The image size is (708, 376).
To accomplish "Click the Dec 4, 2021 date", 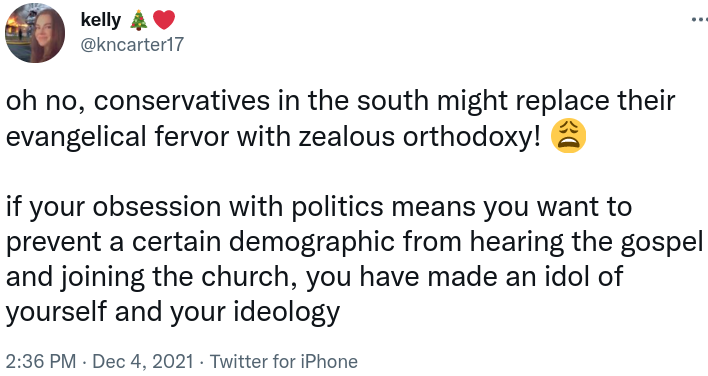I will point(143,362).
